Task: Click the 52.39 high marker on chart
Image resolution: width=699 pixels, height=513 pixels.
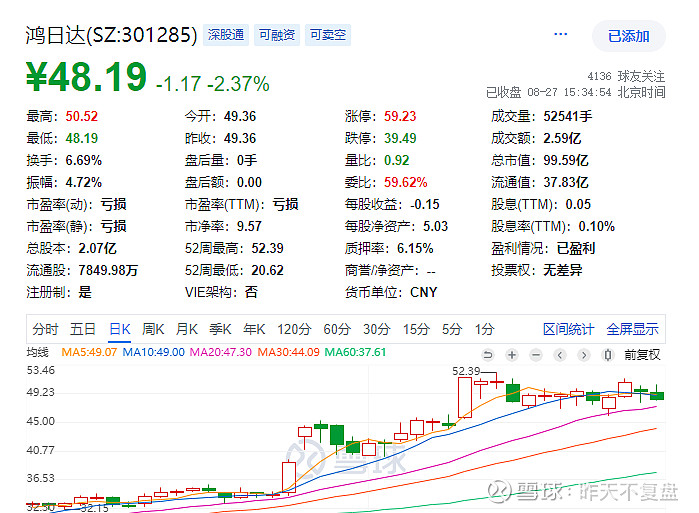Action: [x=466, y=371]
